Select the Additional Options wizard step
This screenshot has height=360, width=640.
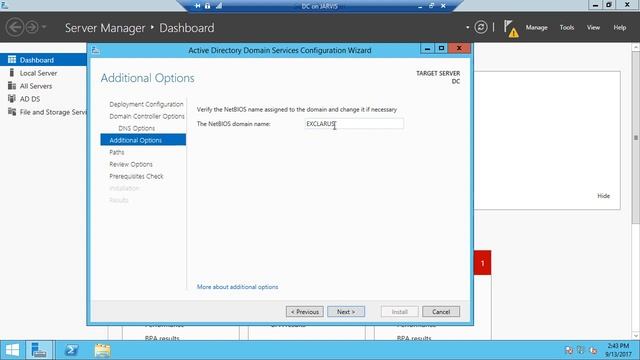143,140
